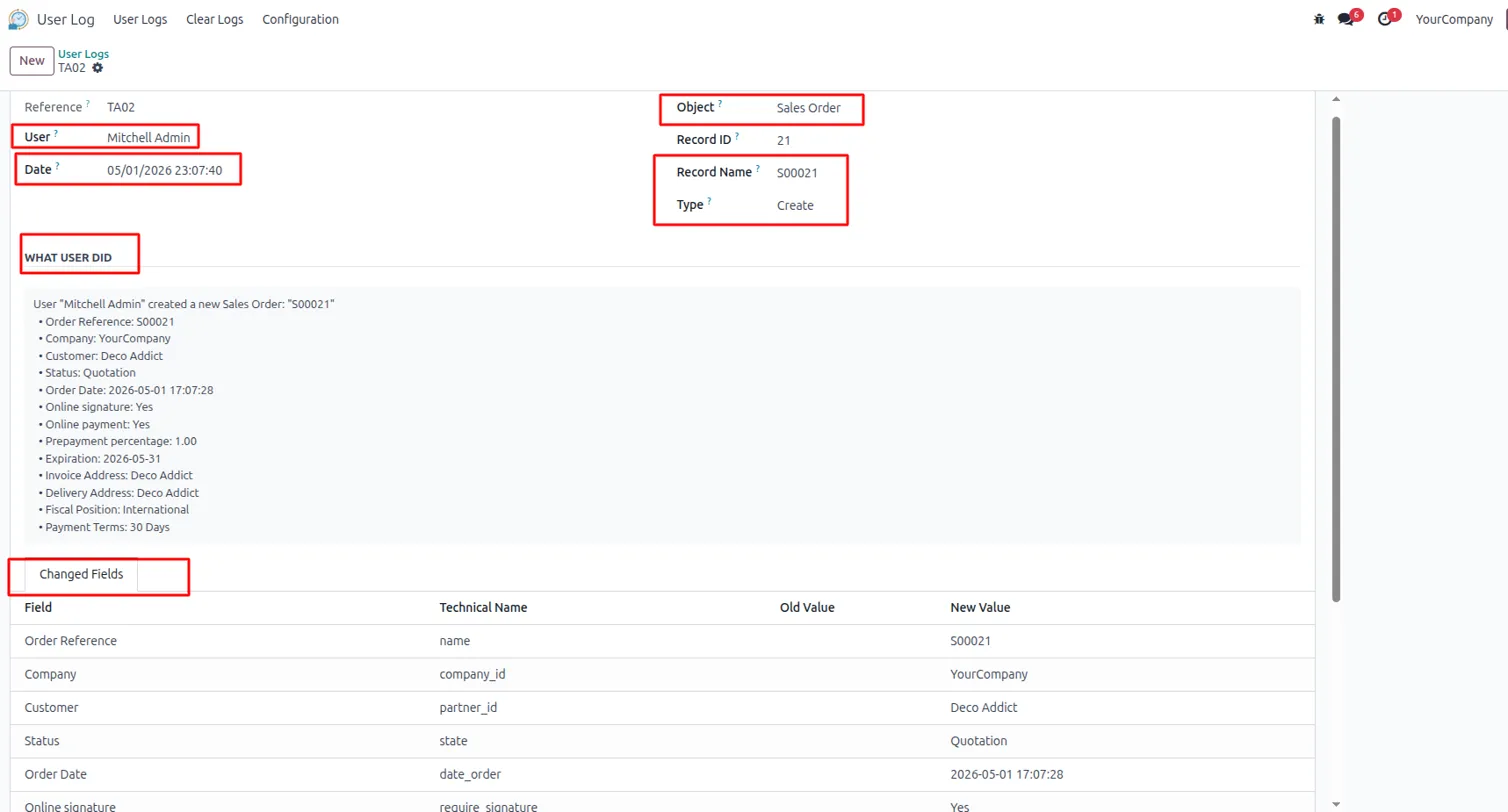Open the chat messages icon

[1346, 19]
